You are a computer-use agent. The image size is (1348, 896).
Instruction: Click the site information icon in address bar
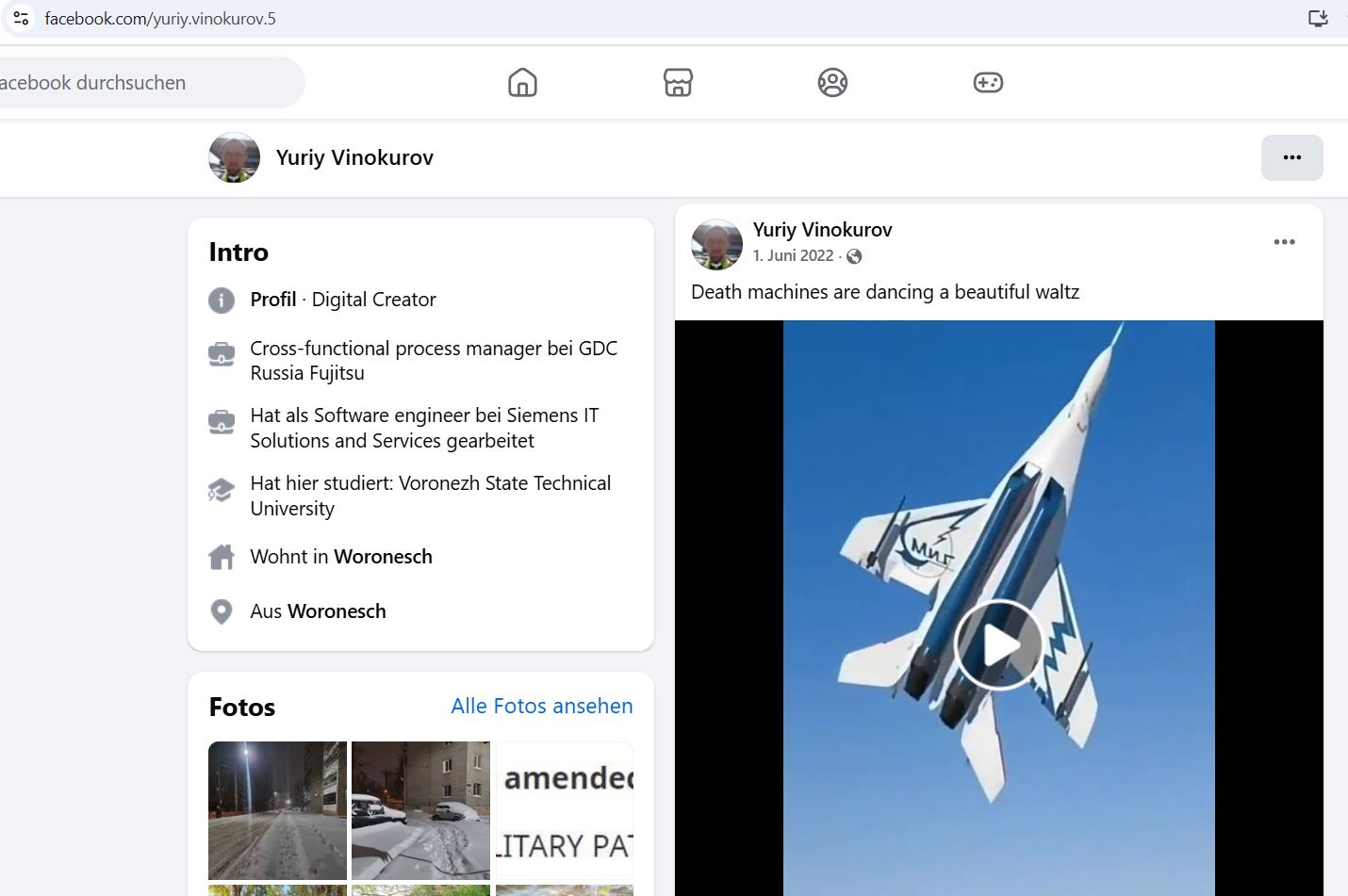[21, 18]
